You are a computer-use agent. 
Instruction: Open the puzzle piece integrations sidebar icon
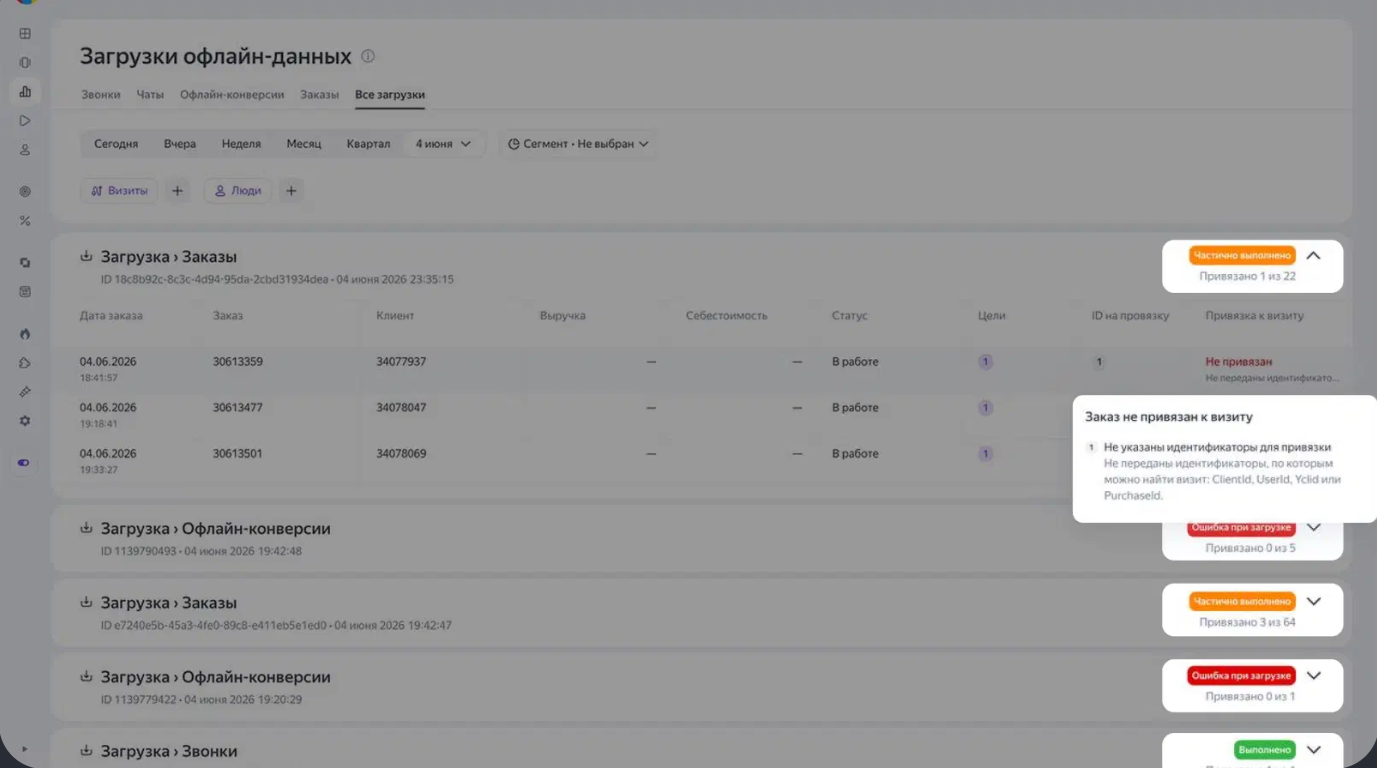point(25,363)
